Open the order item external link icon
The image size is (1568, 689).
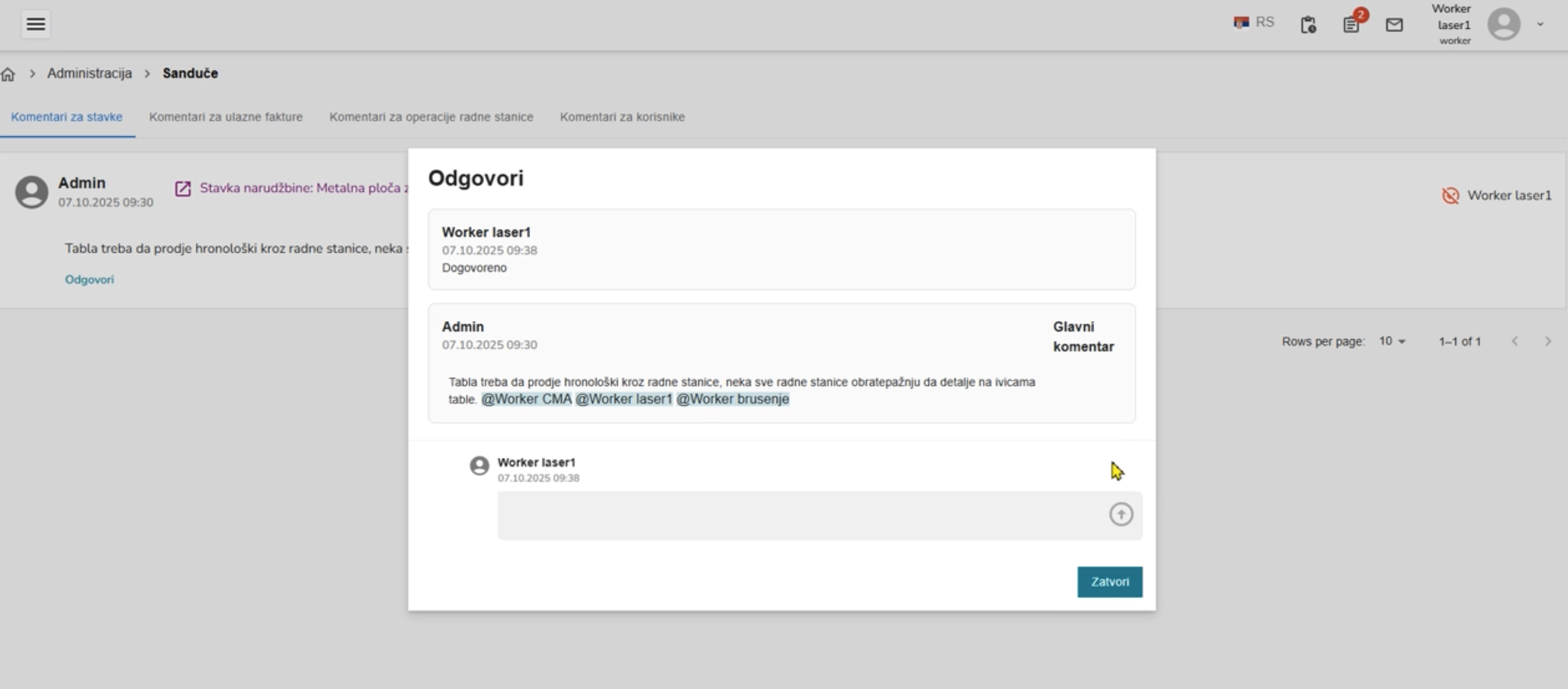(x=183, y=189)
